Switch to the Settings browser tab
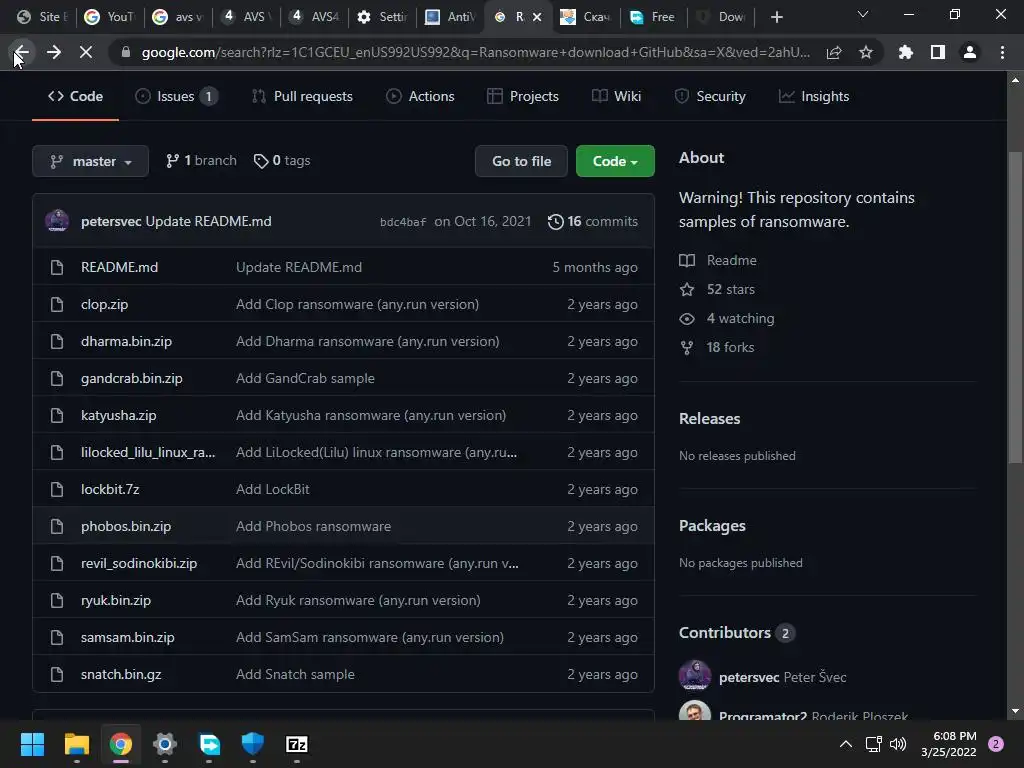Screen dimensions: 1024x768 (x=382, y=17)
